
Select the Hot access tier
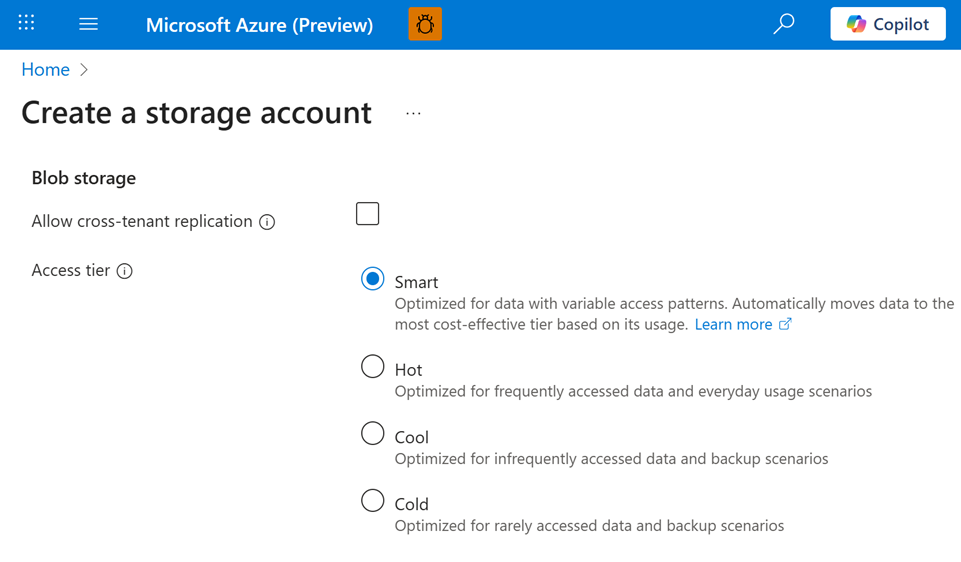click(373, 366)
